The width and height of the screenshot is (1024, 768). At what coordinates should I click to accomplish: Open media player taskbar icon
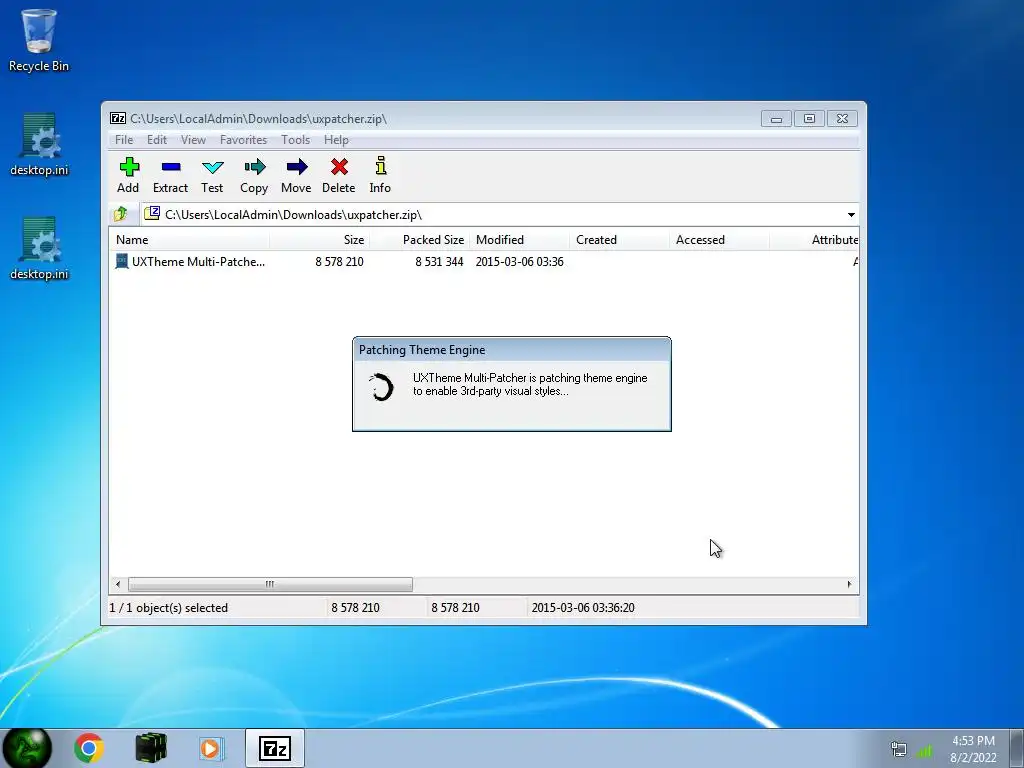(x=212, y=748)
